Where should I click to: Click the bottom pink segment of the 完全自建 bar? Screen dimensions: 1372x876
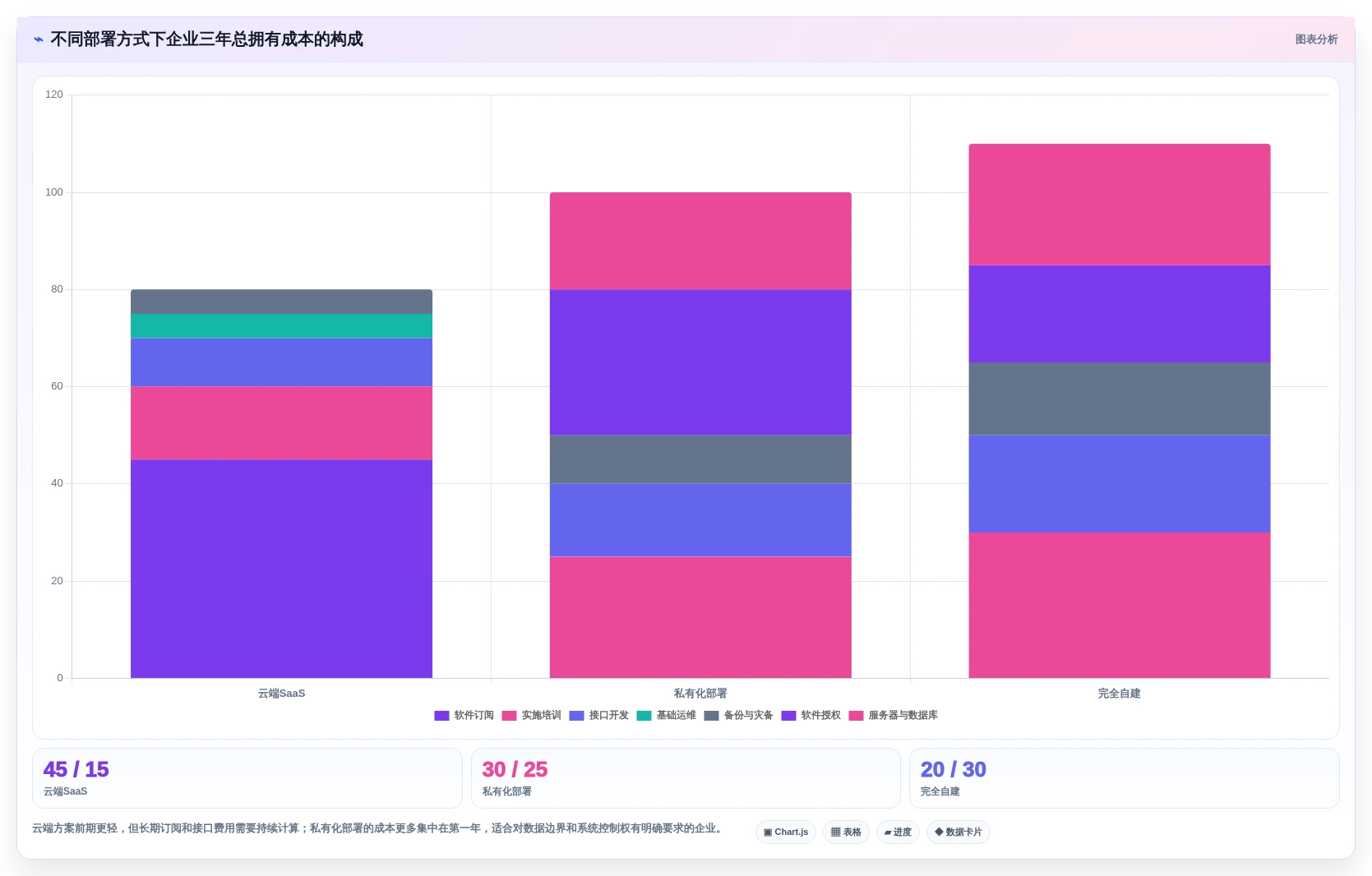[1120, 605]
